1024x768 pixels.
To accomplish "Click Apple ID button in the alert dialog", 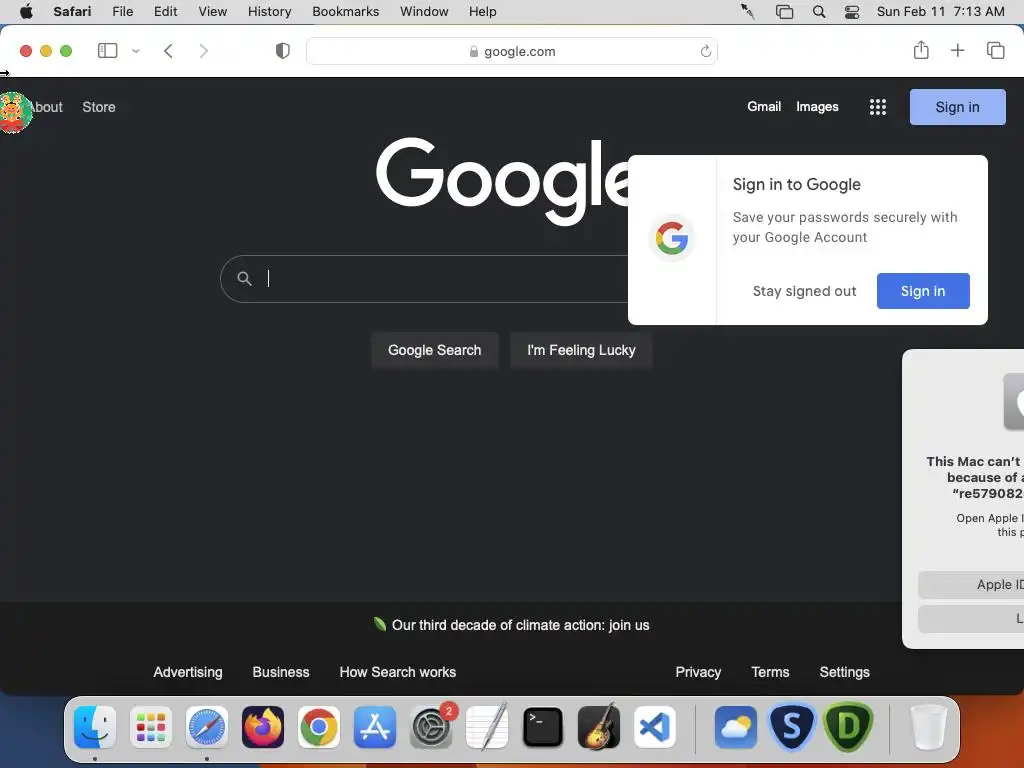I will 971,584.
